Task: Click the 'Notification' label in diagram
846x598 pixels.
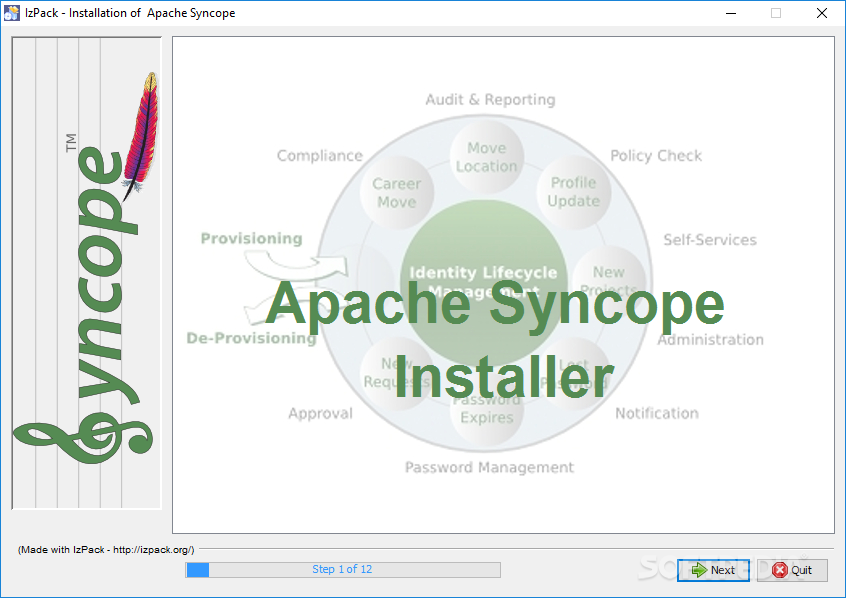Action: point(657,413)
